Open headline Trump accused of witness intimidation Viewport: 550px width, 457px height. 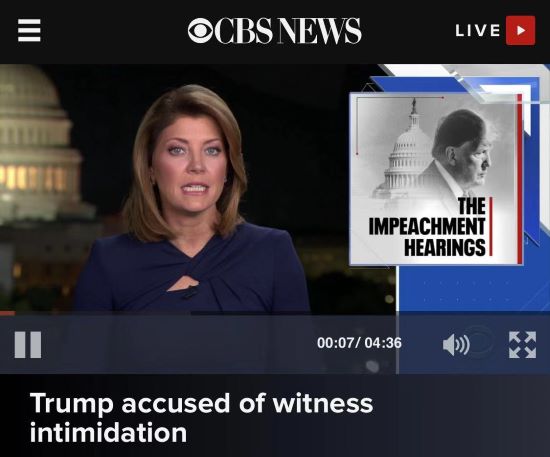pyautogui.click(x=201, y=418)
